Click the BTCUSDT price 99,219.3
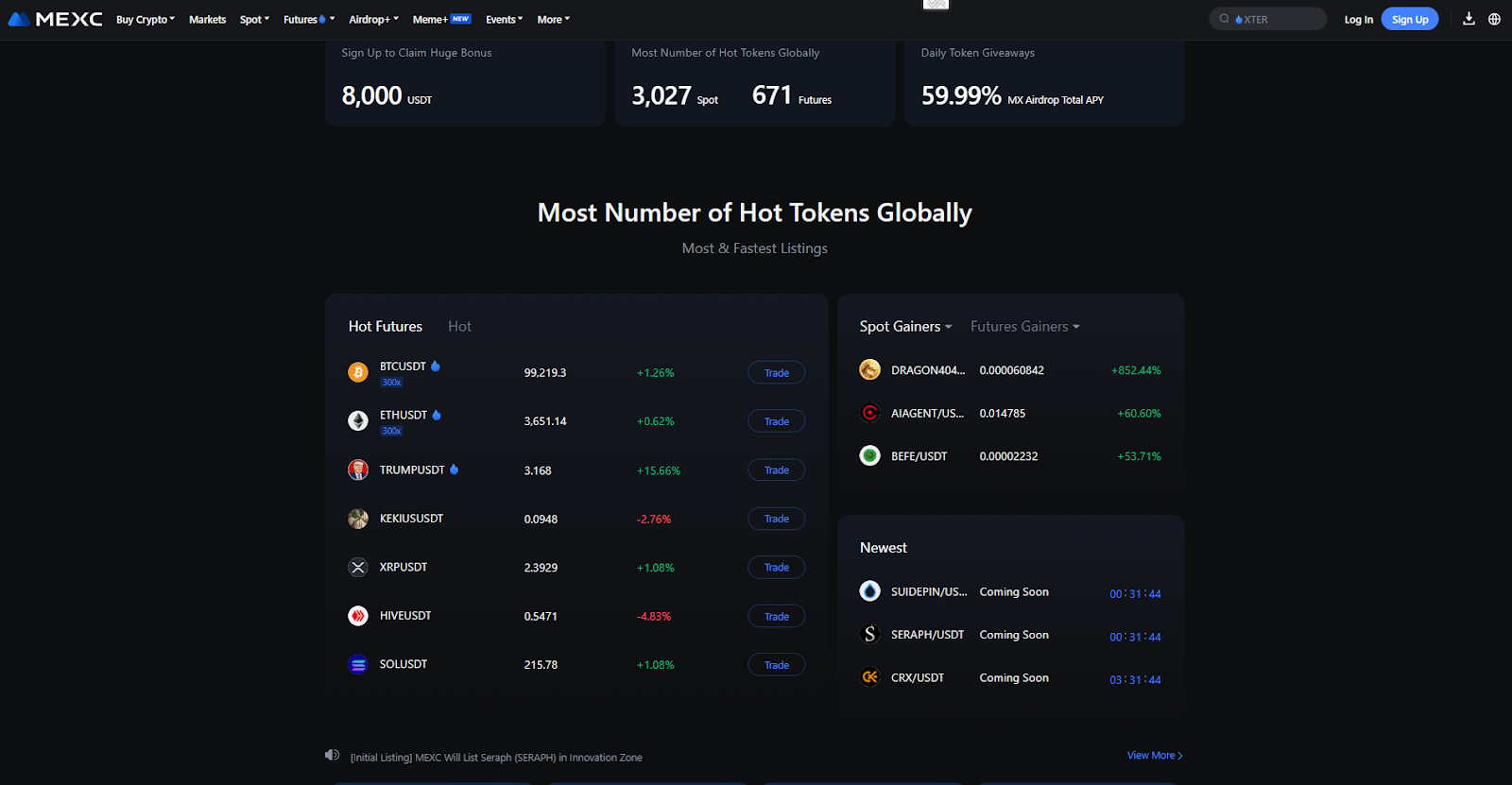This screenshot has width=1512, height=785. pyautogui.click(x=545, y=372)
